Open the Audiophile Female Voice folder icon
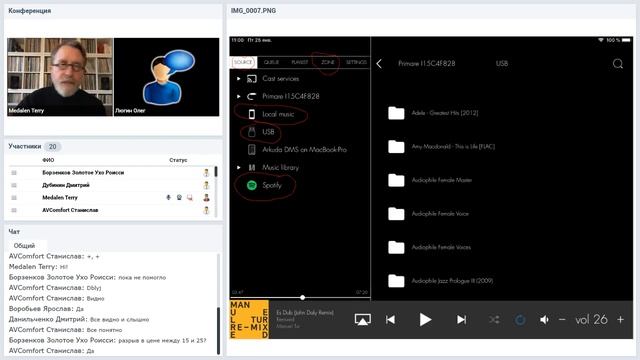The image size is (640, 360). click(x=396, y=213)
